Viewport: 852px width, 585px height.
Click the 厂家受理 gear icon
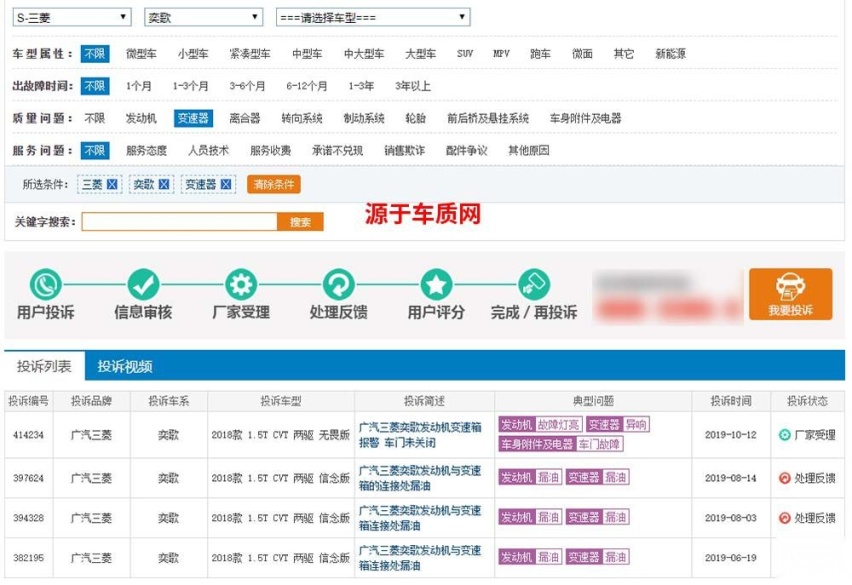pyautogui.click(x=241, y=284)
